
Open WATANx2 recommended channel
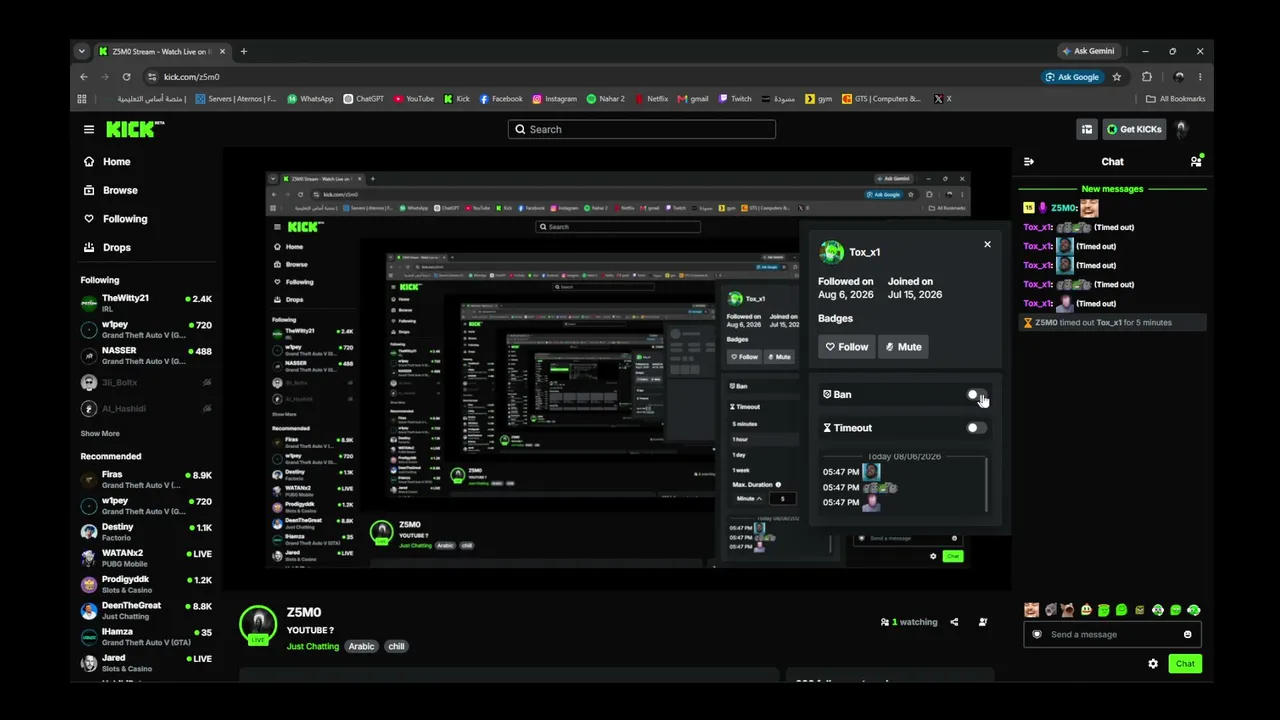pyautogui.click(x=146, y=558)
